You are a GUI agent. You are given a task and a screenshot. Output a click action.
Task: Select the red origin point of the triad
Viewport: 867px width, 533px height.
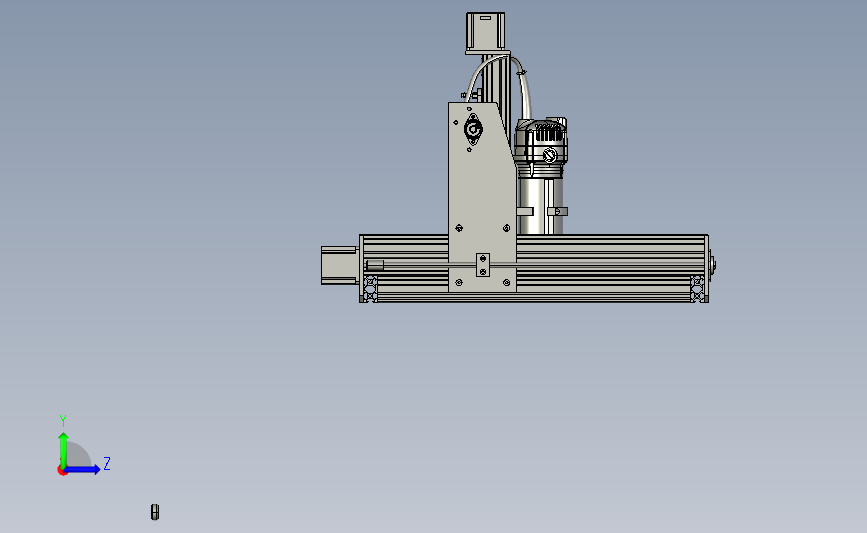click(x=62, y=471)
